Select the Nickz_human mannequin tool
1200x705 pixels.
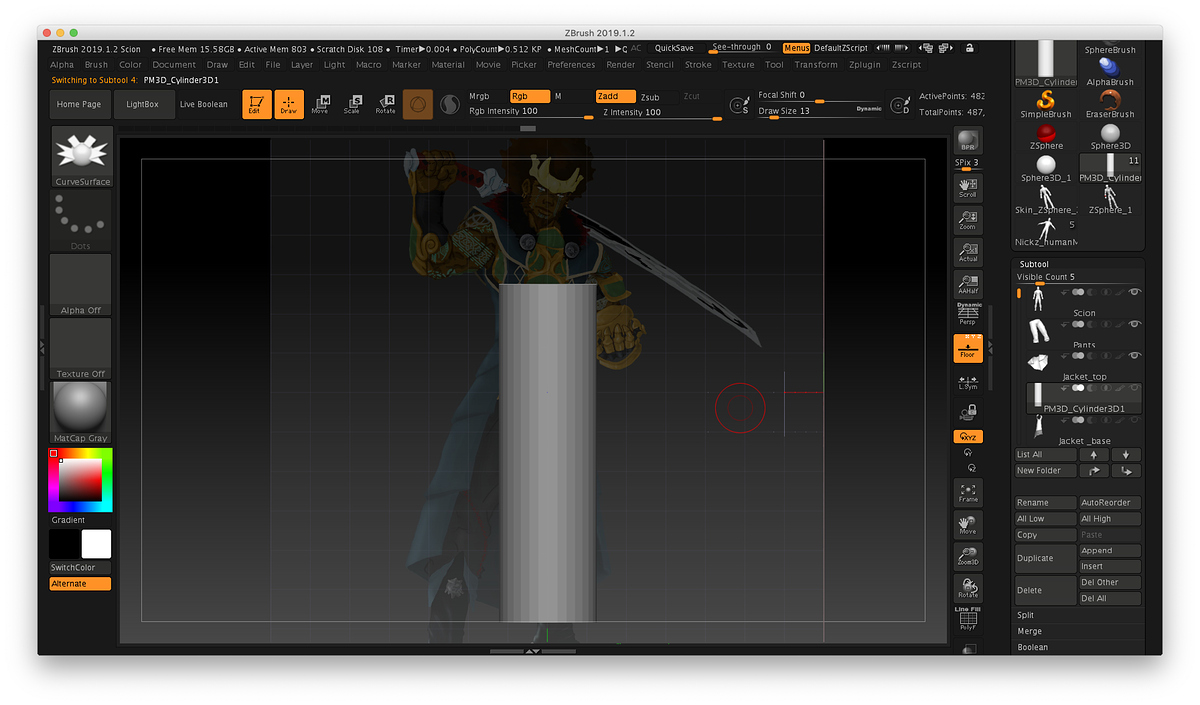(x=1045, y=232)
